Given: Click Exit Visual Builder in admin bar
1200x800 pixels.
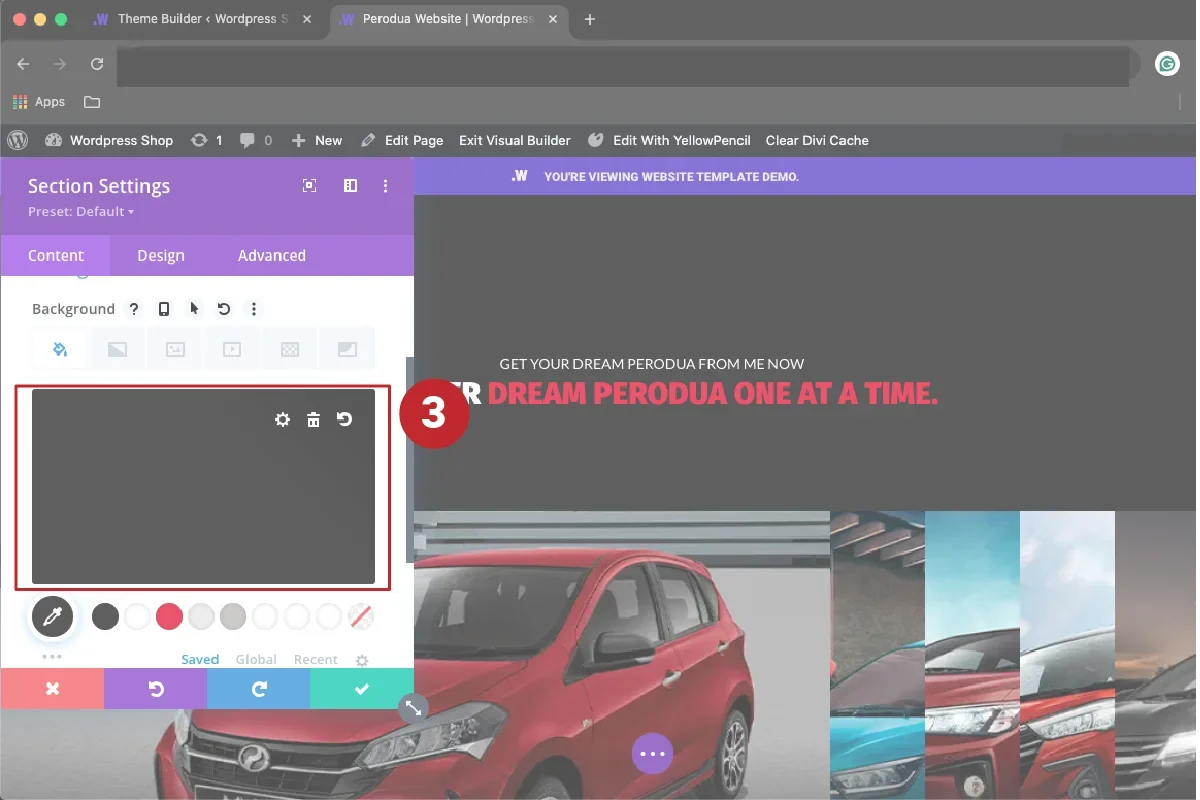Looking at the screenshot, I should tap(514, 141).
